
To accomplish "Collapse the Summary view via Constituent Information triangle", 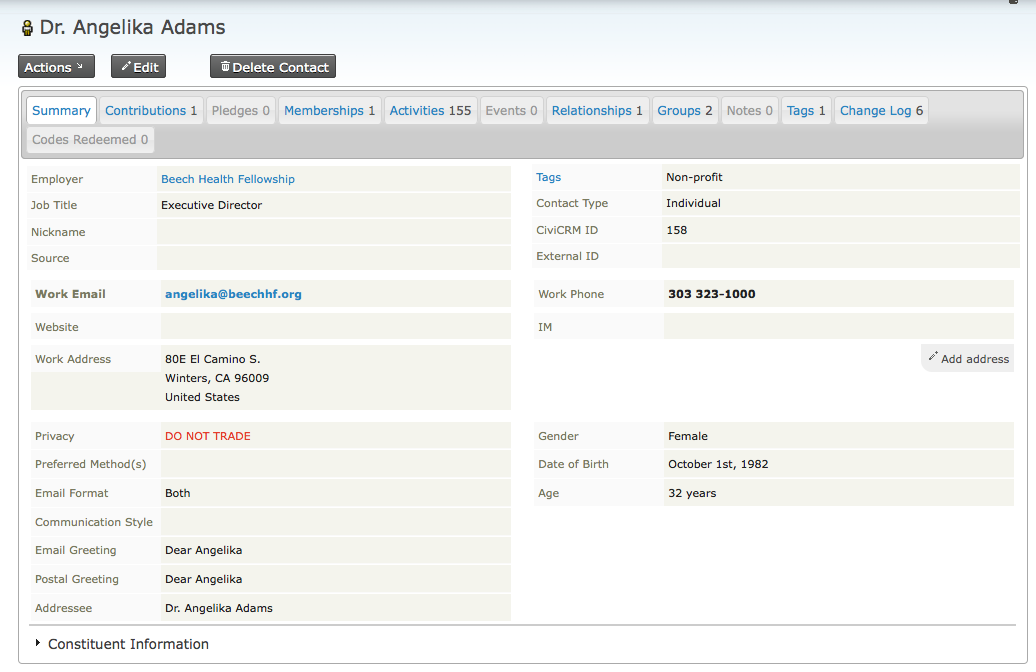I will (37, 644).
